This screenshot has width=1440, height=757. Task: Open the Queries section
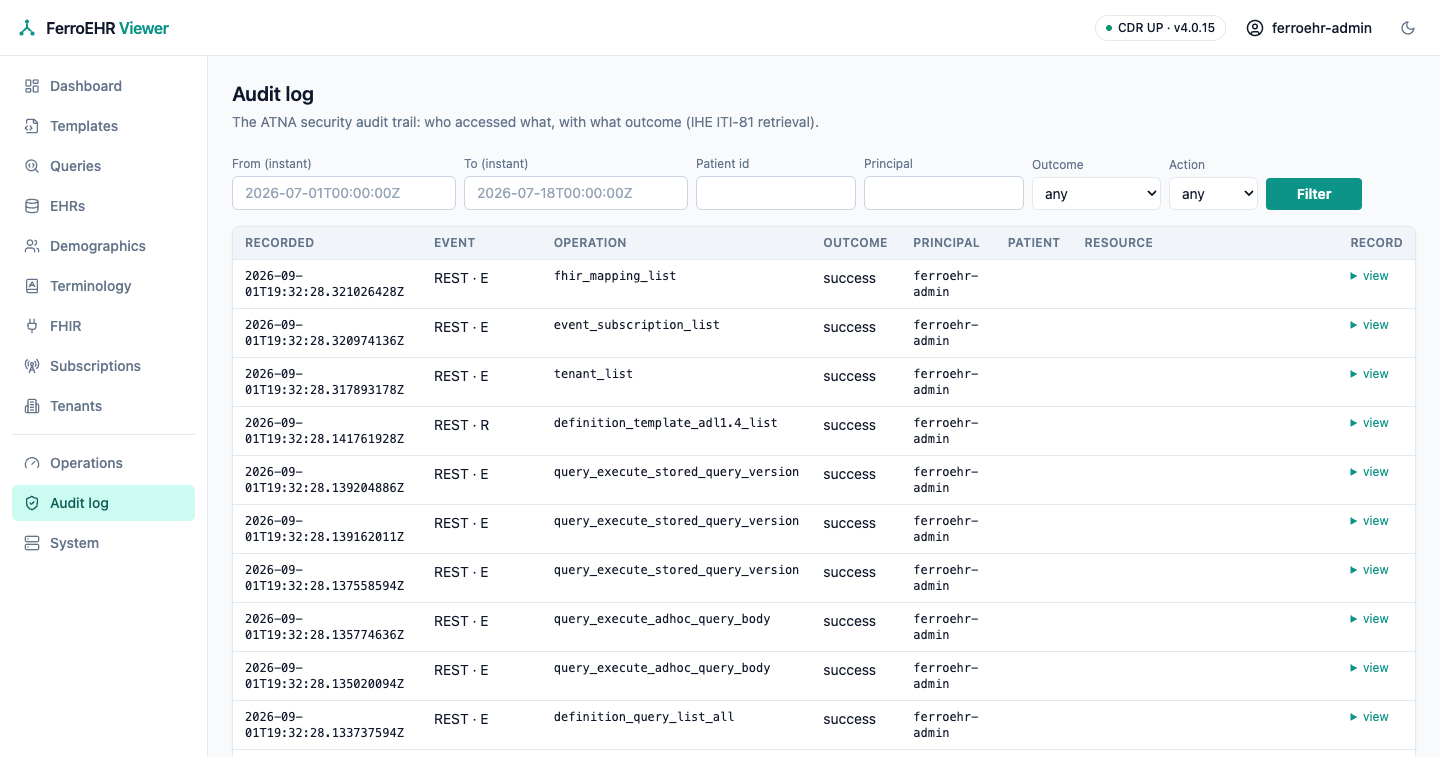(103, 166)
